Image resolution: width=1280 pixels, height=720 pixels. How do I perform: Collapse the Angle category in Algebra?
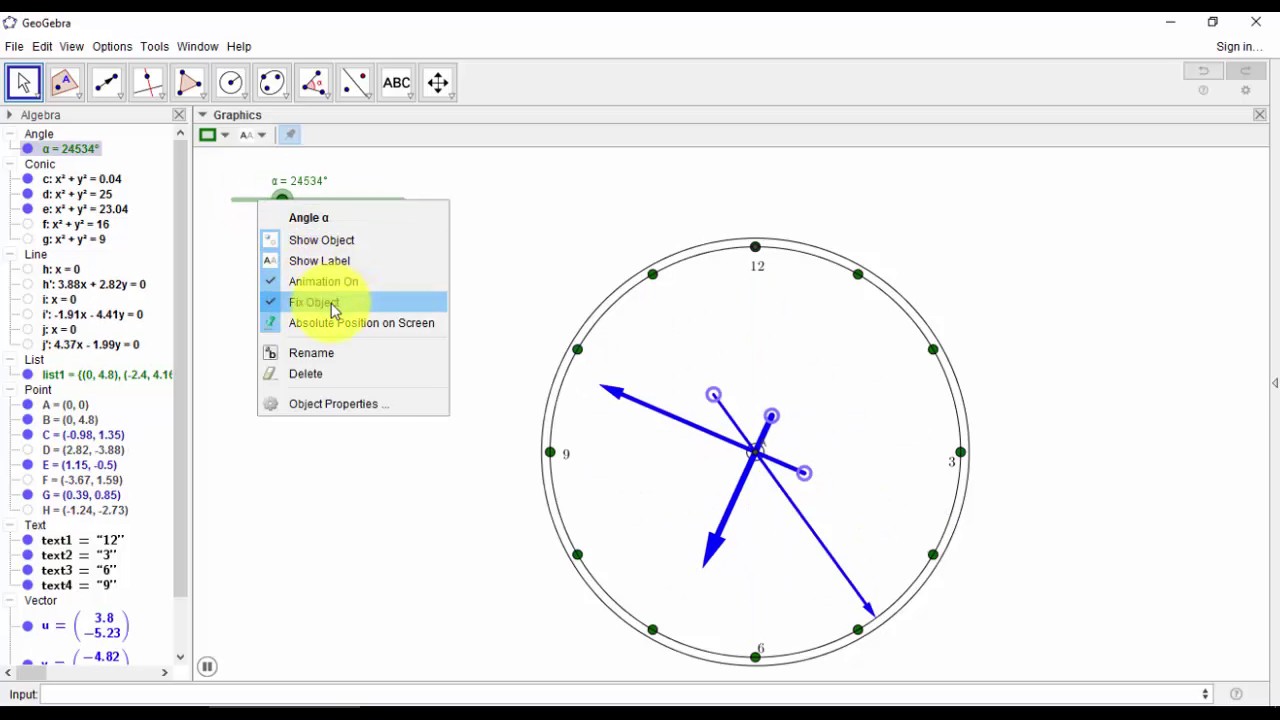11,134
